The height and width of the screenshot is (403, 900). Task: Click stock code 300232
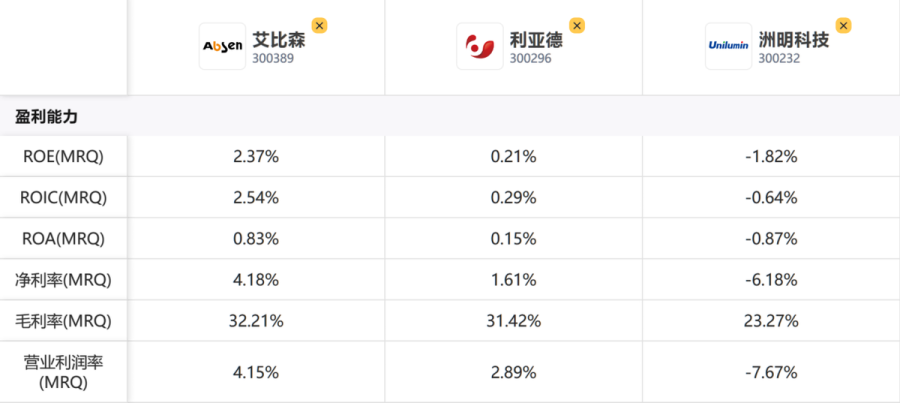click(779, 59)
